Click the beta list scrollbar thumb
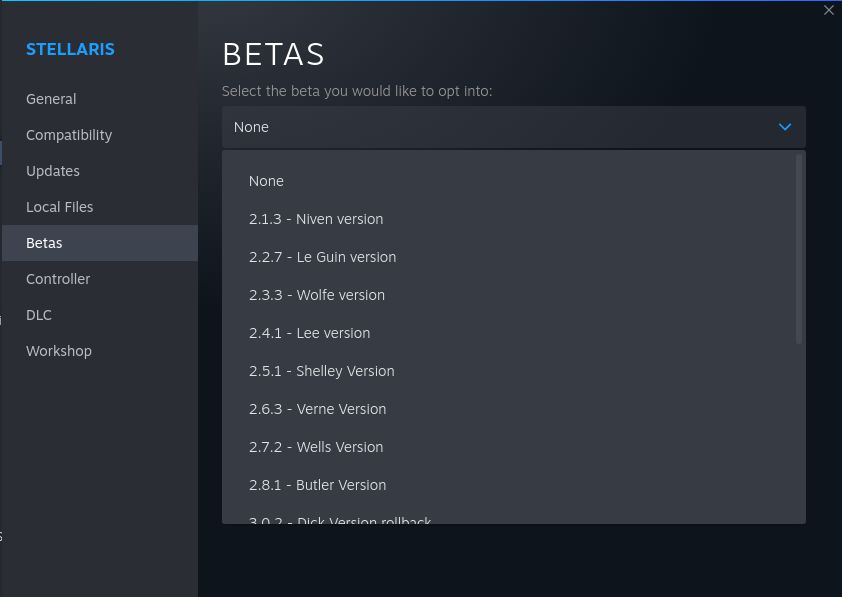Screen dimensions: 842x597 [x=798, y=248]
